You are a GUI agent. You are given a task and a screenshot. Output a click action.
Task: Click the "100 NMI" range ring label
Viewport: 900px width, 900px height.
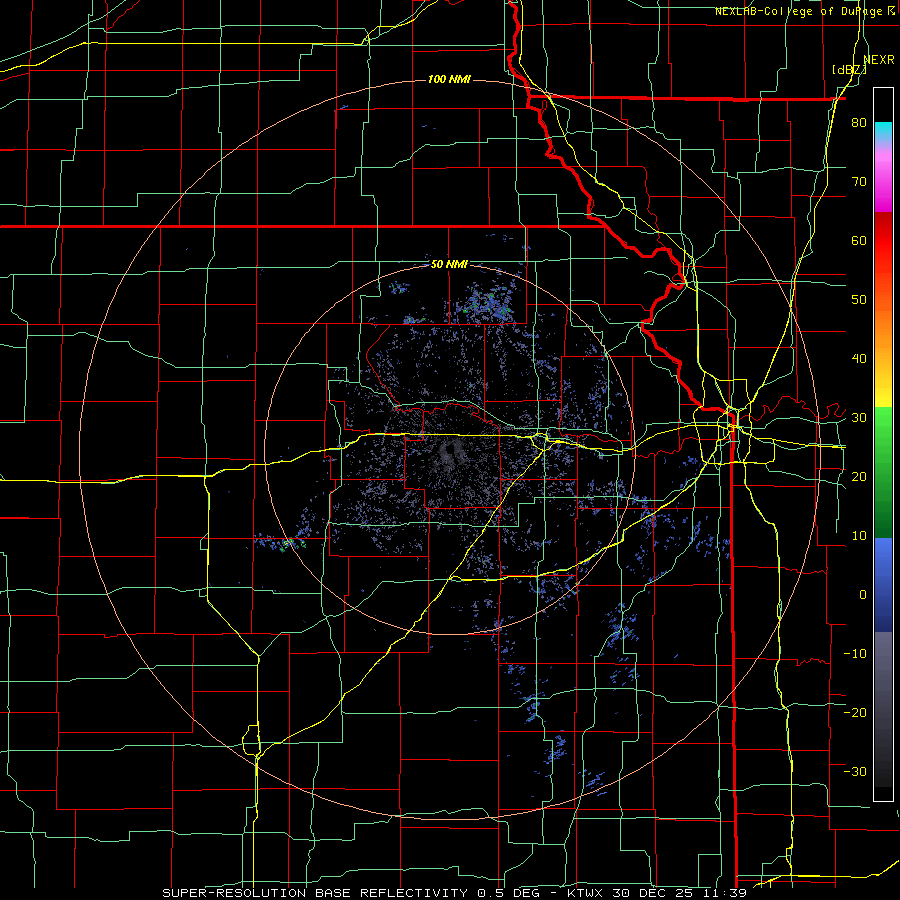(x=449, y=79)
